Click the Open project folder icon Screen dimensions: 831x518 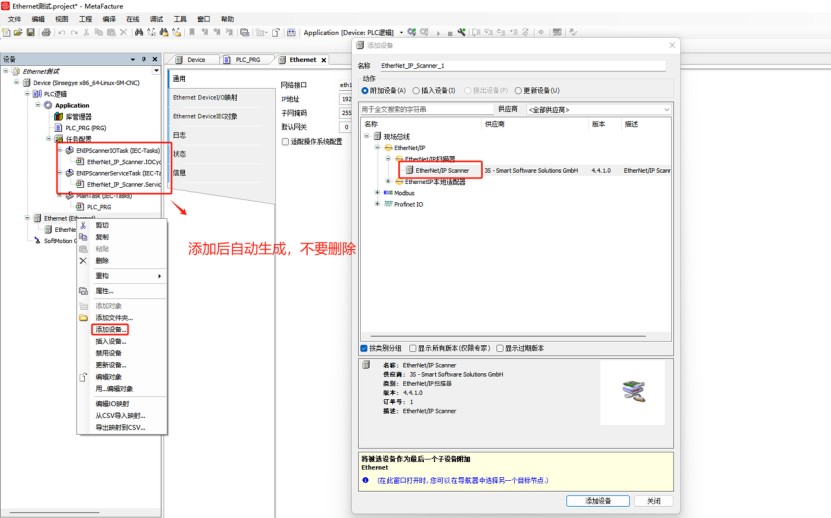pos(18,32)
